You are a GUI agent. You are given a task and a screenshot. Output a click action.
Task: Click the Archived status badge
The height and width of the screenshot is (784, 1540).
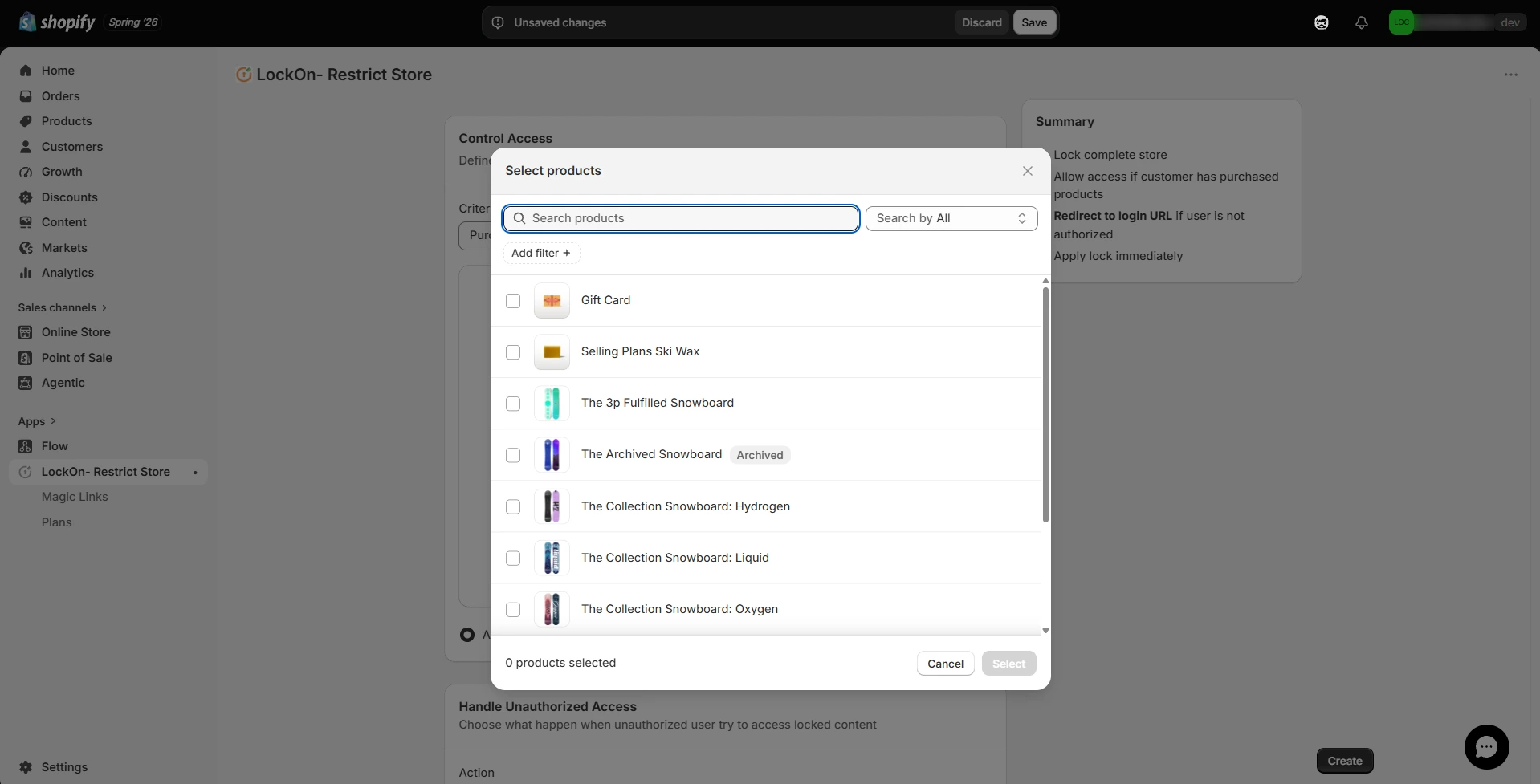[x=760, y=455]
